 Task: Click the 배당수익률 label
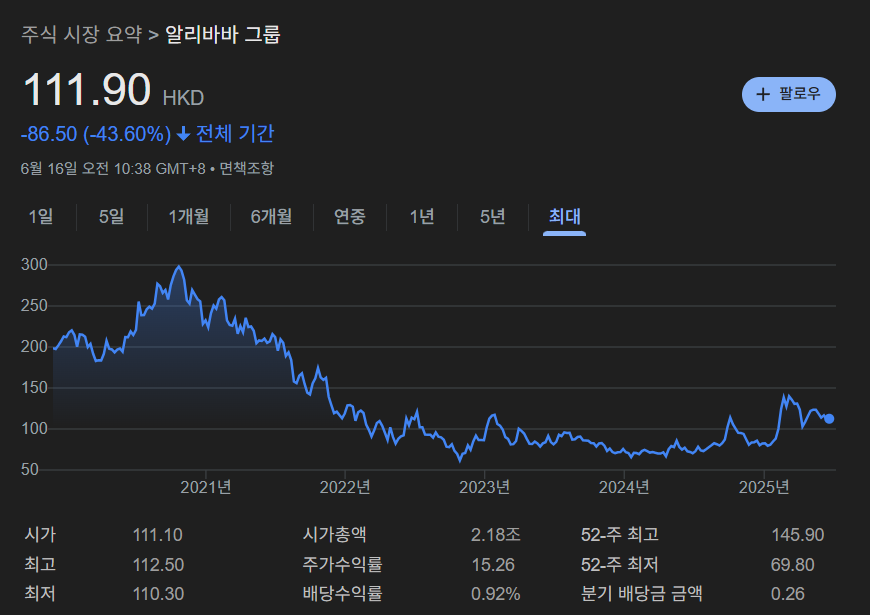[342, 593]
